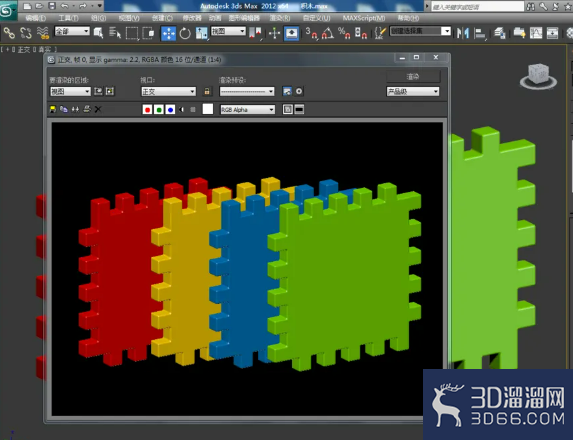Toggle the Spinner Snap button
Viewport: 573px width, 440px height.
coord(361,33)
